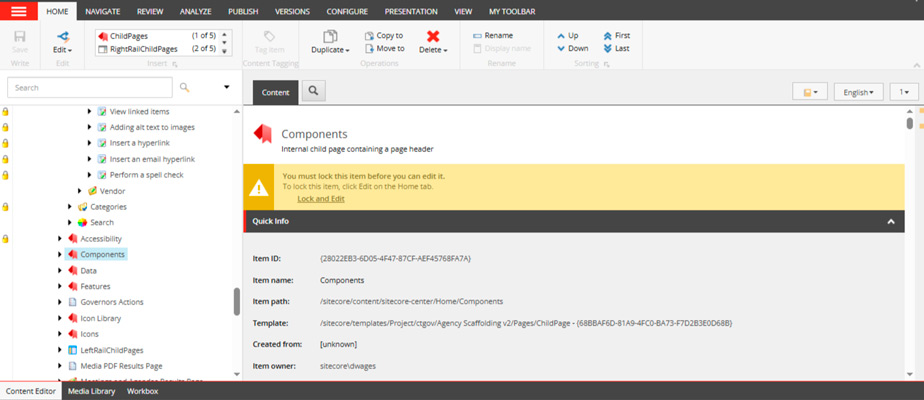Move item Down in sorting
Image resolution: width=924 pixels, height=400 pixels.
[573, 48]
